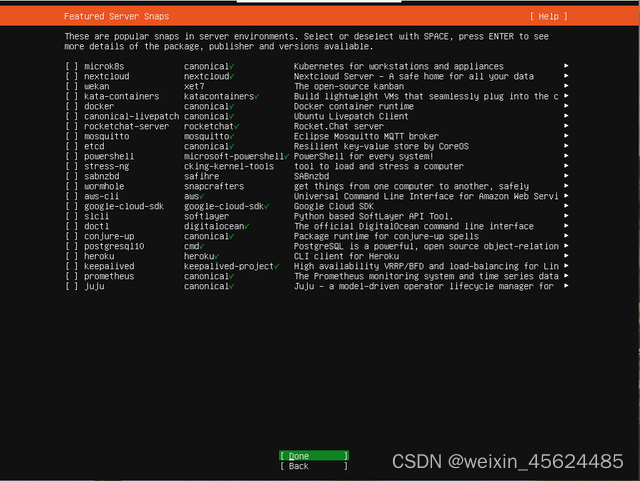The width and height of the screenshot is (640, 481).
Task: Toggle the canonical-livepatch checkbox
Action: [71, 116]
